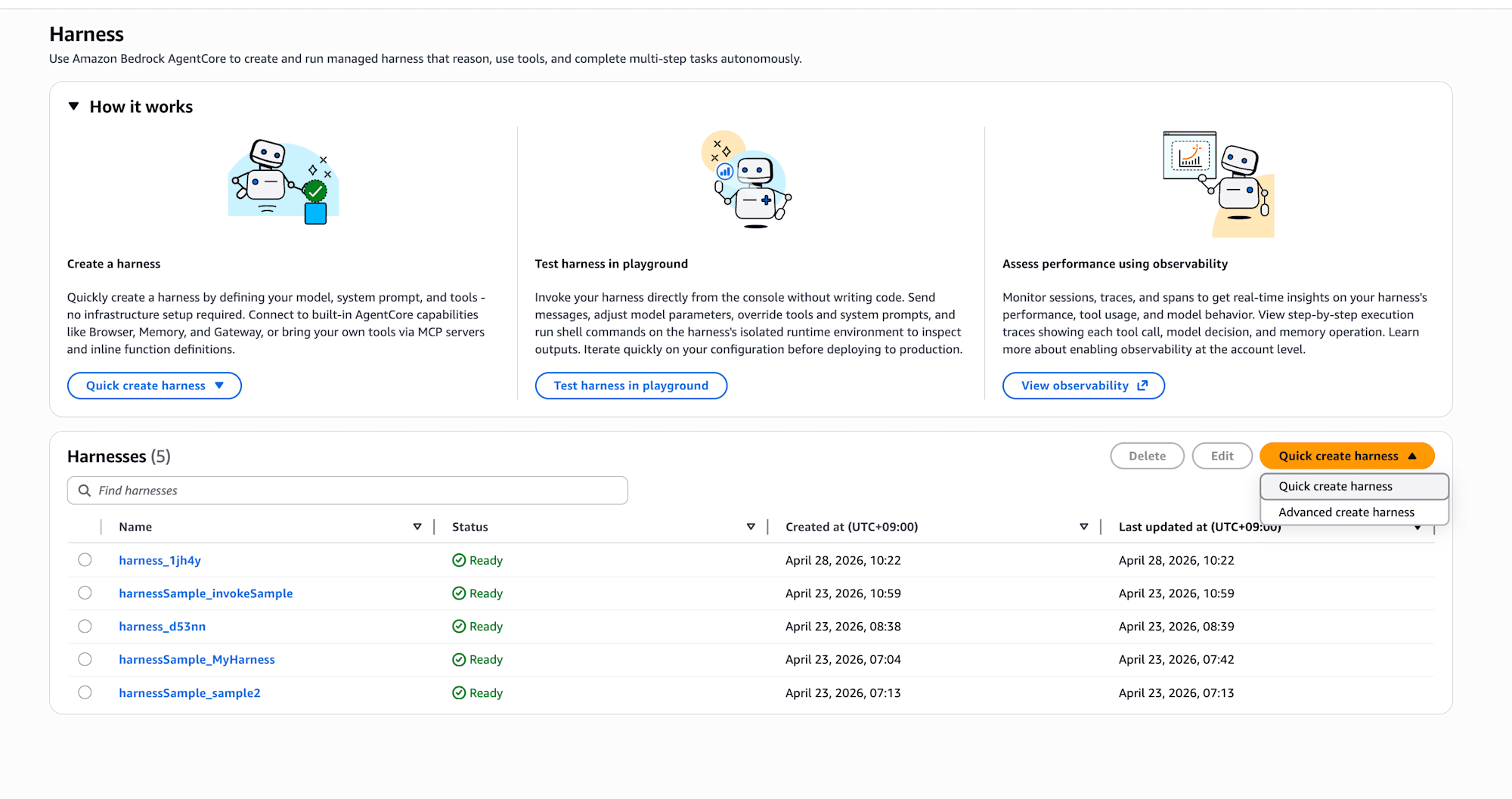Open View observability link button
The width and height of the screenshot is (1512, 799).
coord(1083,386)
